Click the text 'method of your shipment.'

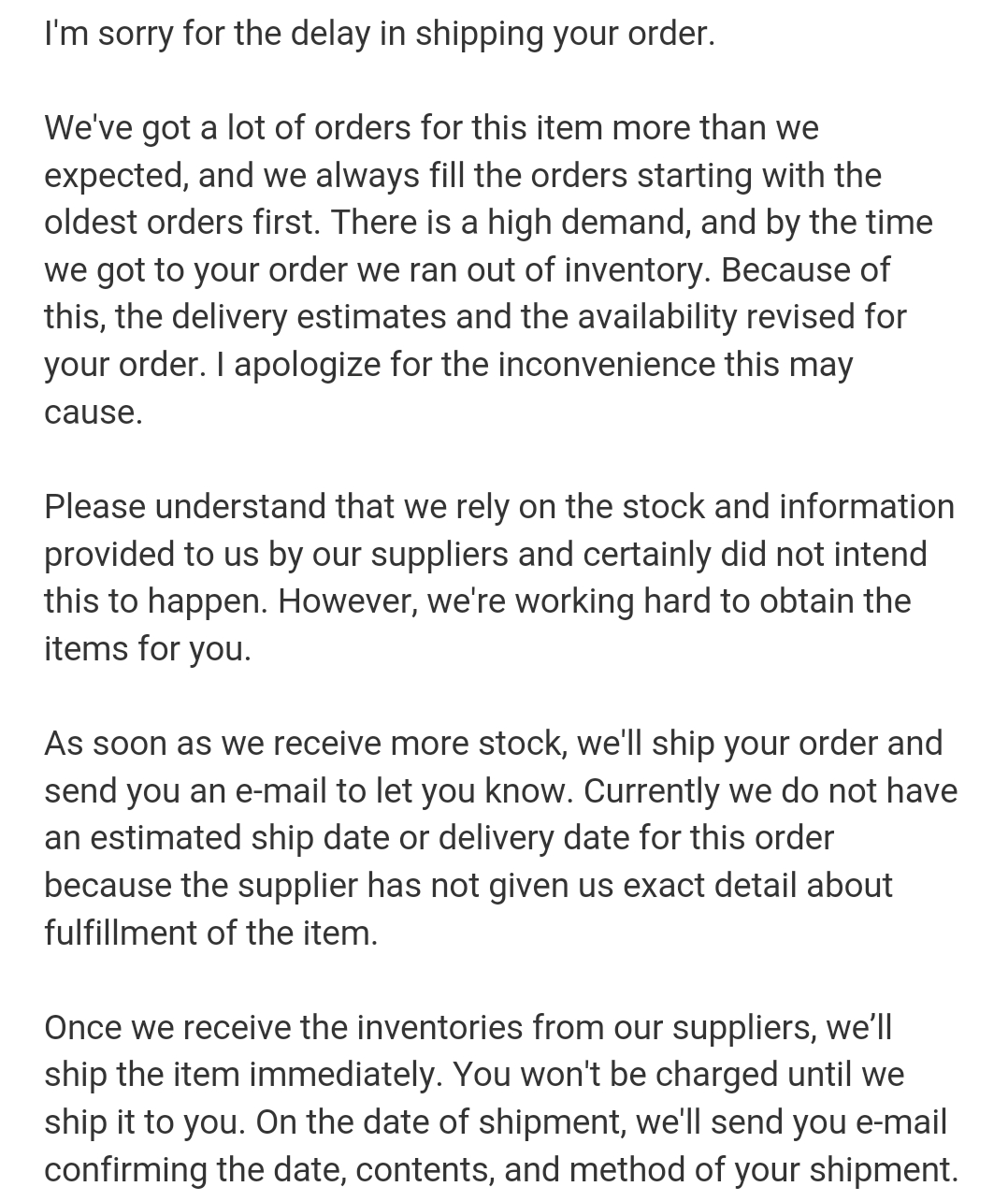click(764, 1170)
